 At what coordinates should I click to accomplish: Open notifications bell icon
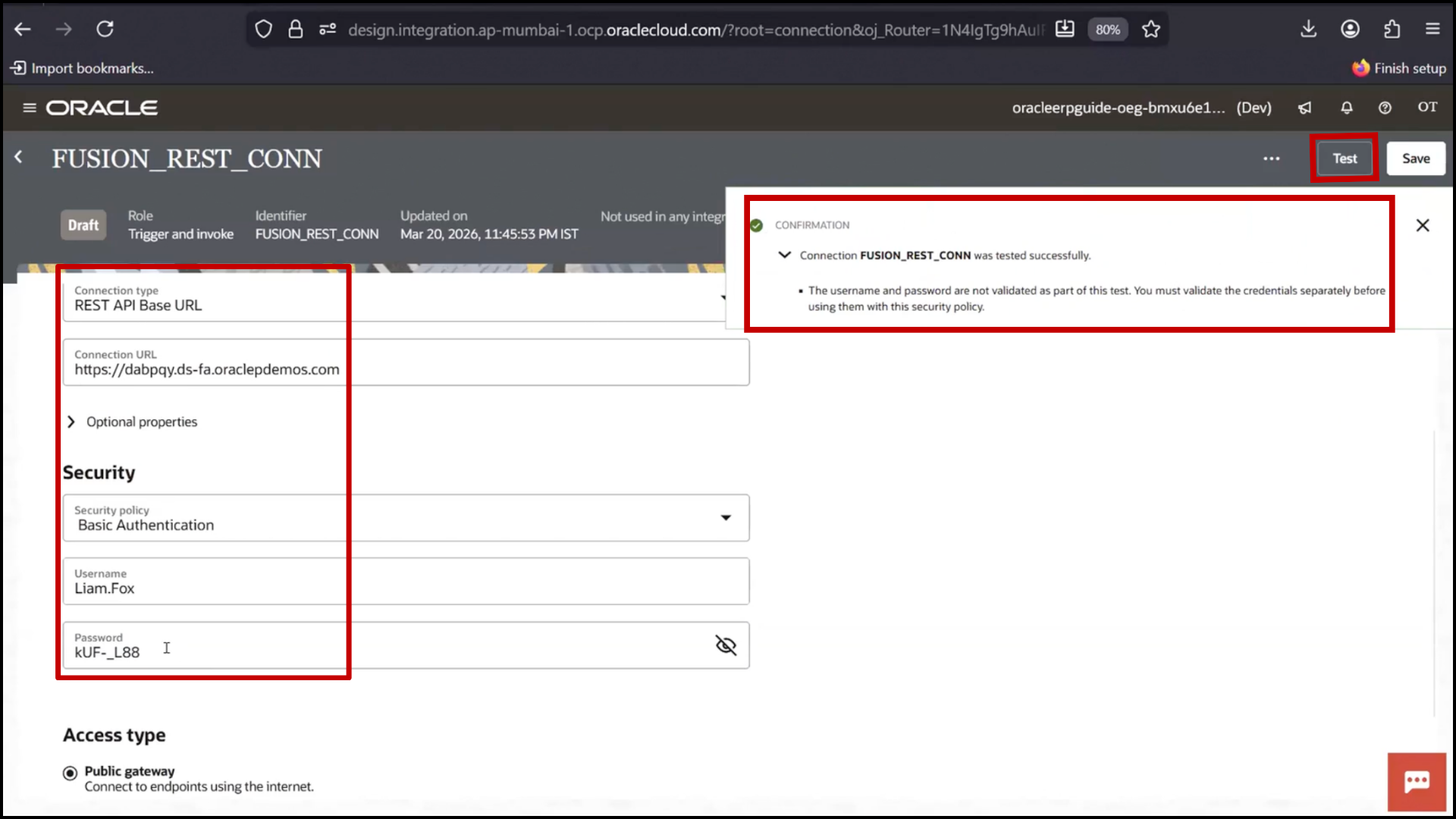pyautogui.click(x=1347, y=108)
